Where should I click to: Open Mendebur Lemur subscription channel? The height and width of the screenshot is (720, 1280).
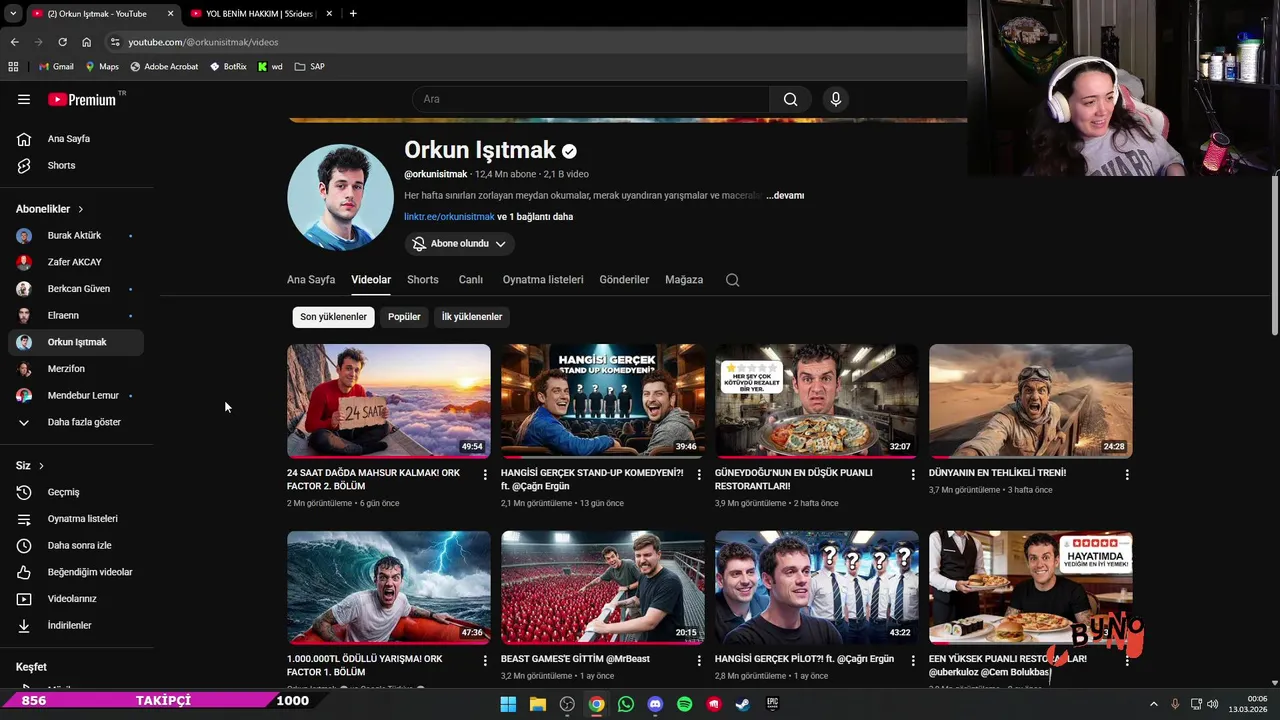tap(76, 396)
